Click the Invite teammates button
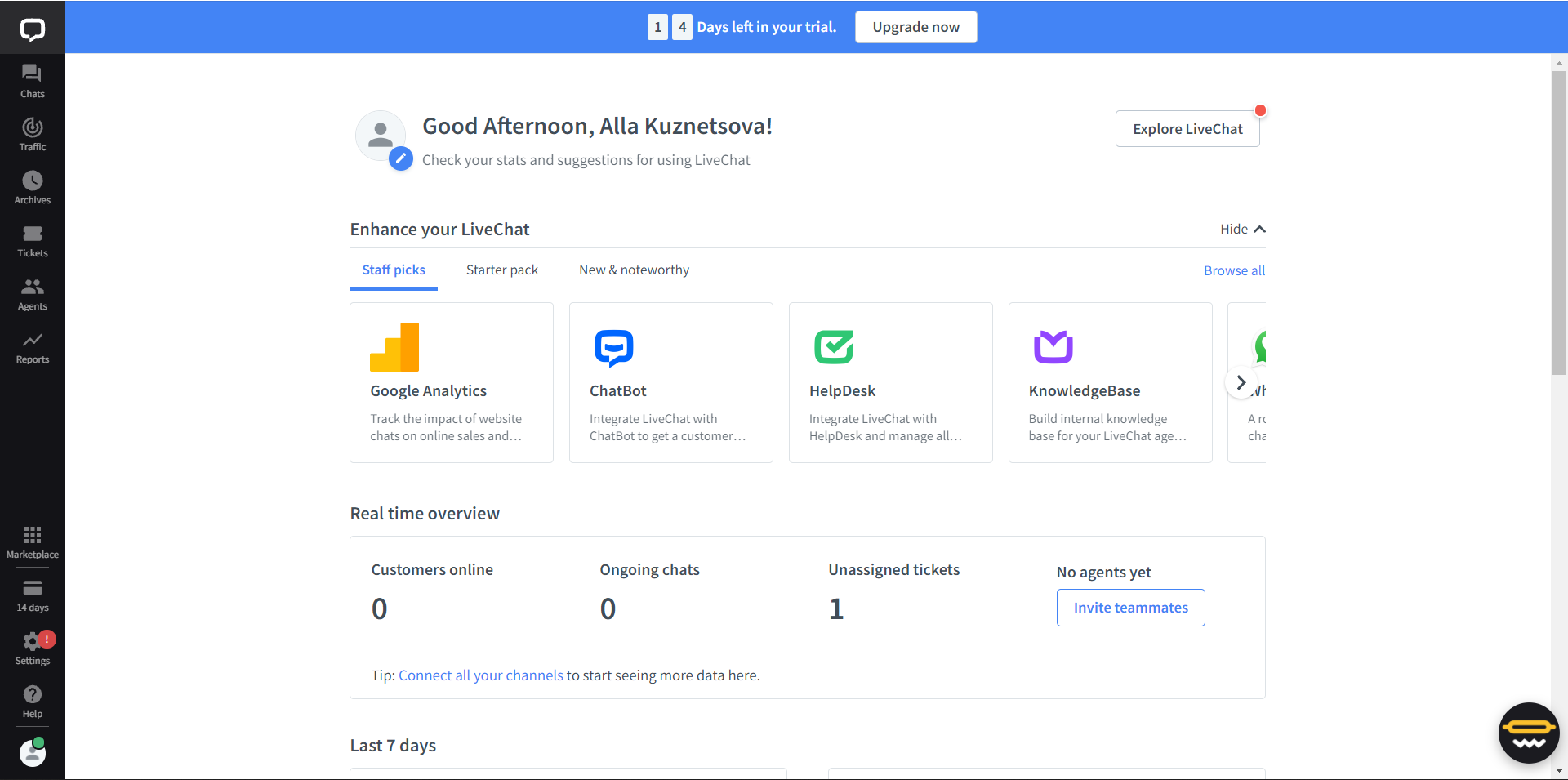 click(x=1131, y=608)
